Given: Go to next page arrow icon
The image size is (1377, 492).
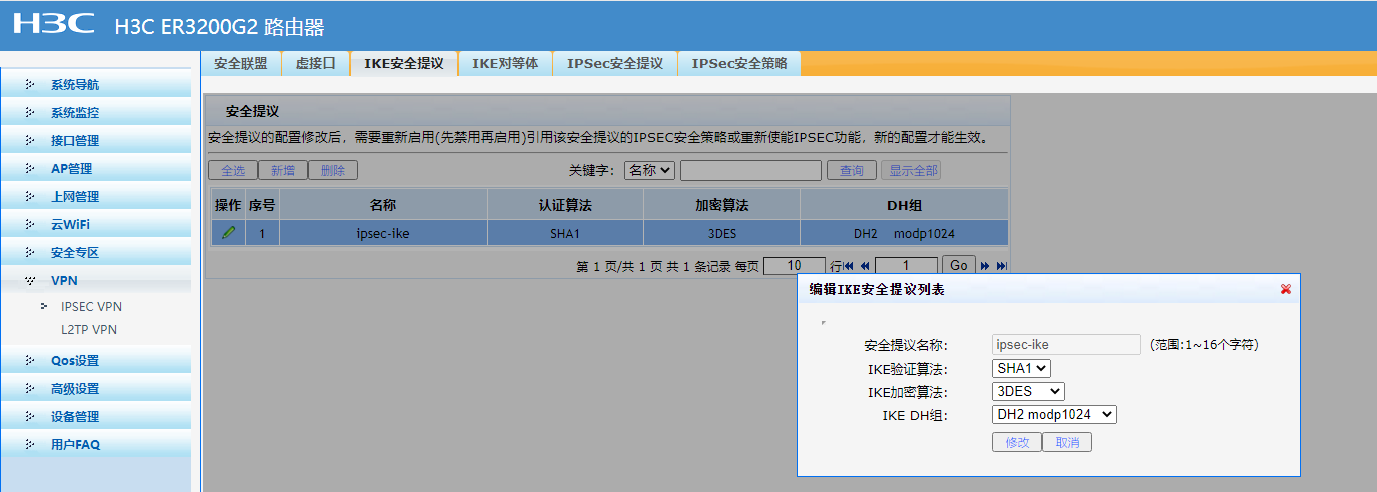Looking at the screenshot, I should [x=985, y=266].
